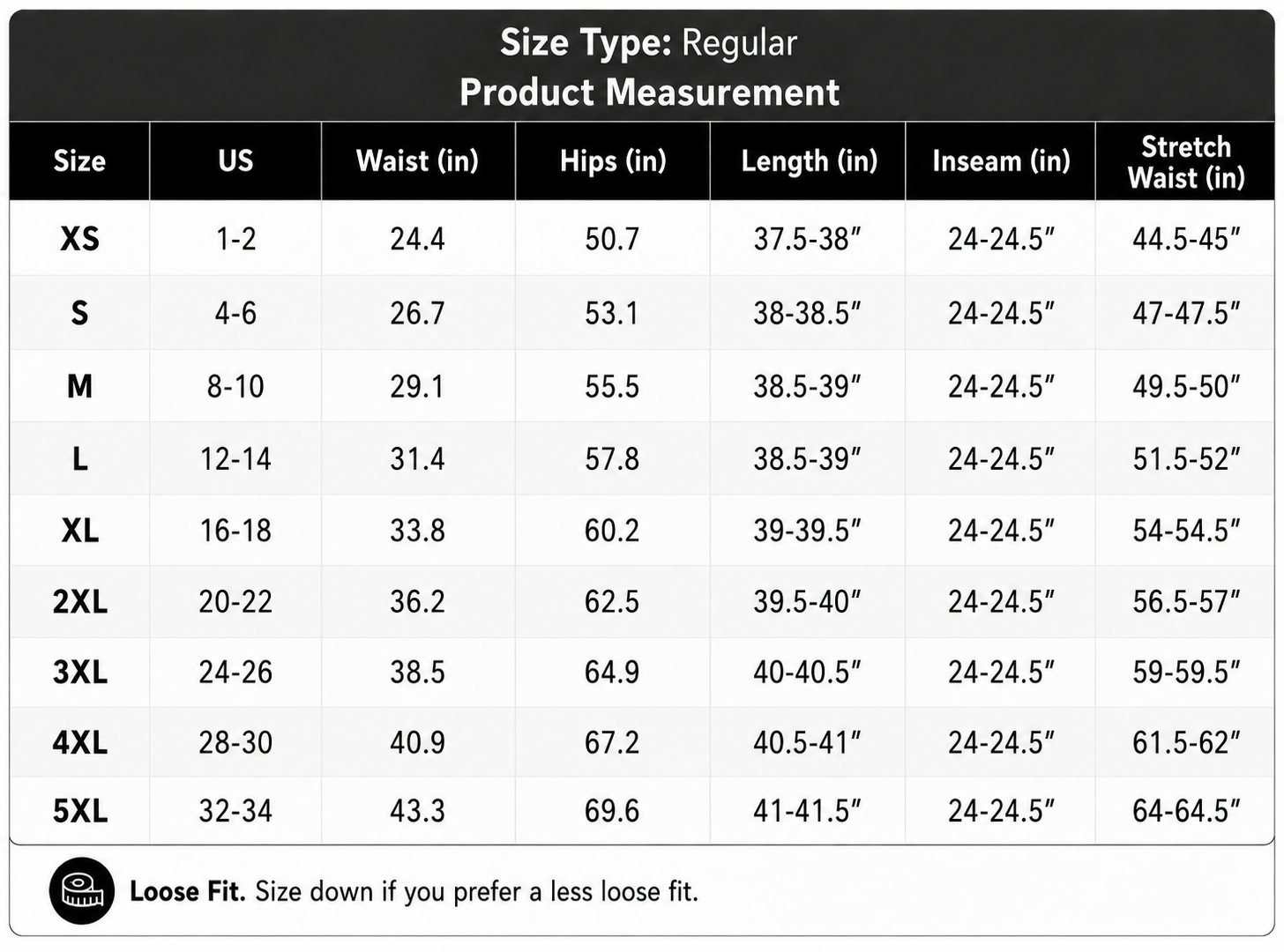The image size is (1284, 952).
Task: Click the measuring tape icon
Action: point(81,890)
